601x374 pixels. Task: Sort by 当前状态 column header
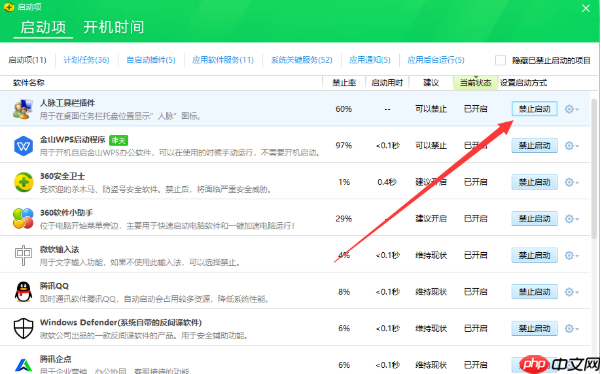[x=475, y=83]
